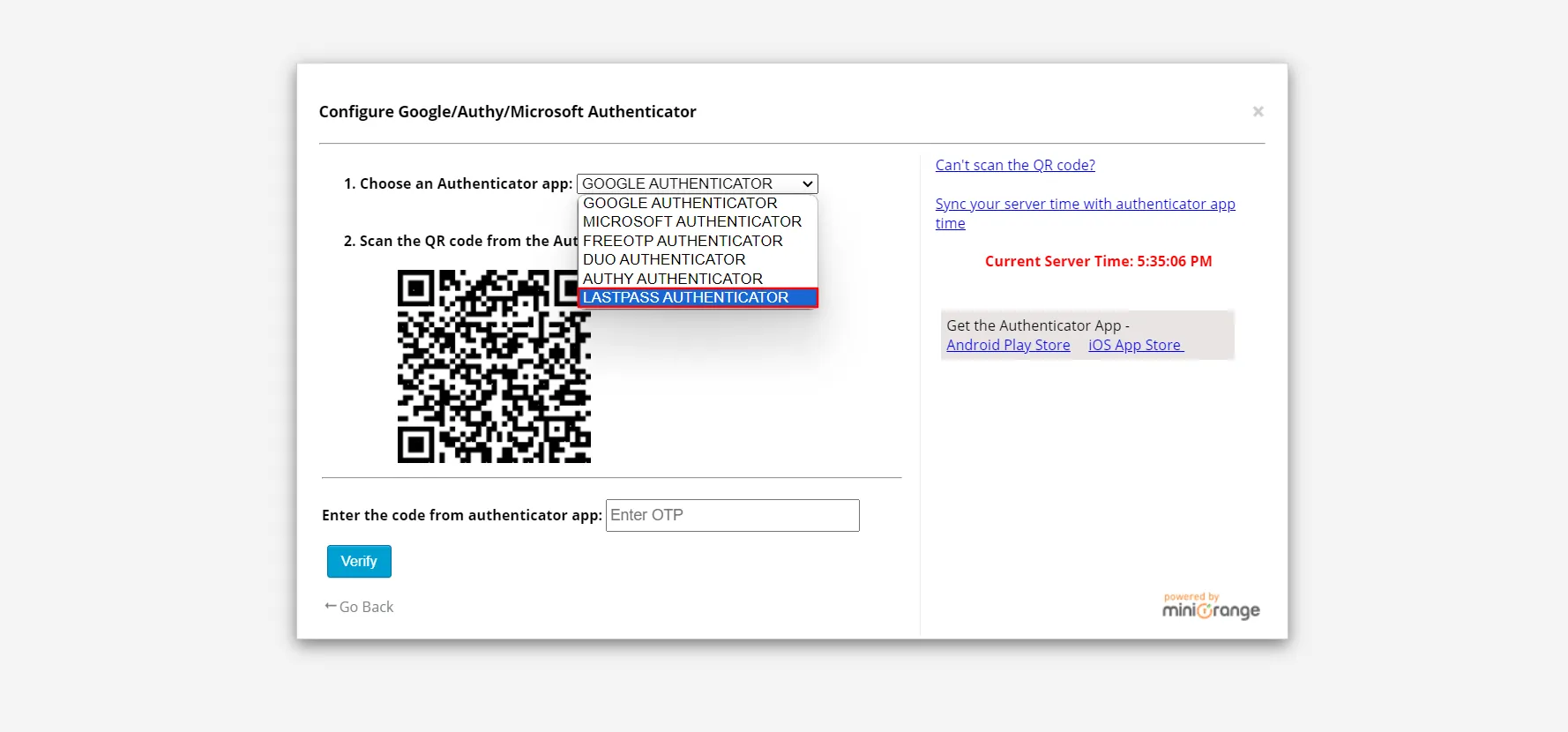The image size is (1568, 732).
Task: Open Sync your server time link
Action: pos(1085,213)
